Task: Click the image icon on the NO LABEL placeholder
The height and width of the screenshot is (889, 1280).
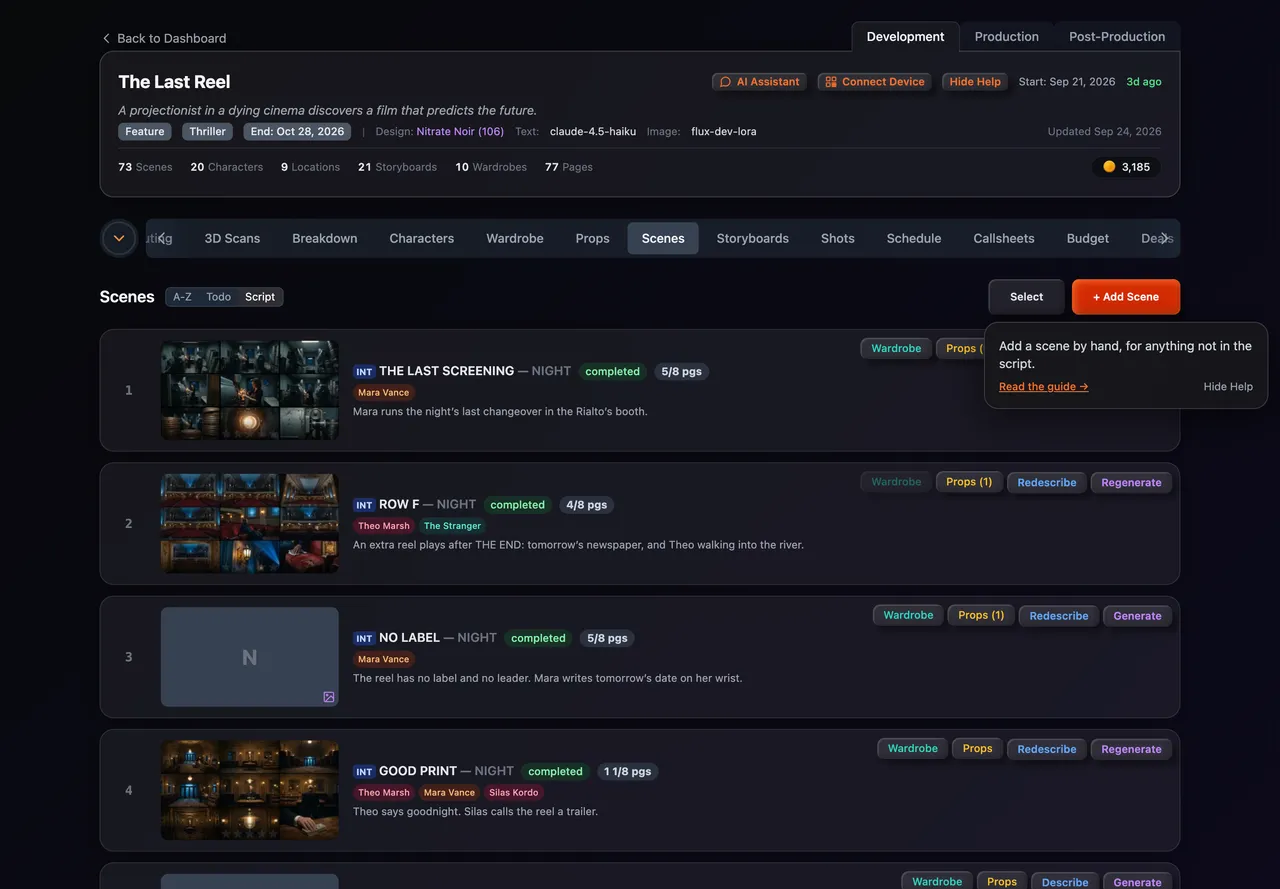Action: coord(328,696)
